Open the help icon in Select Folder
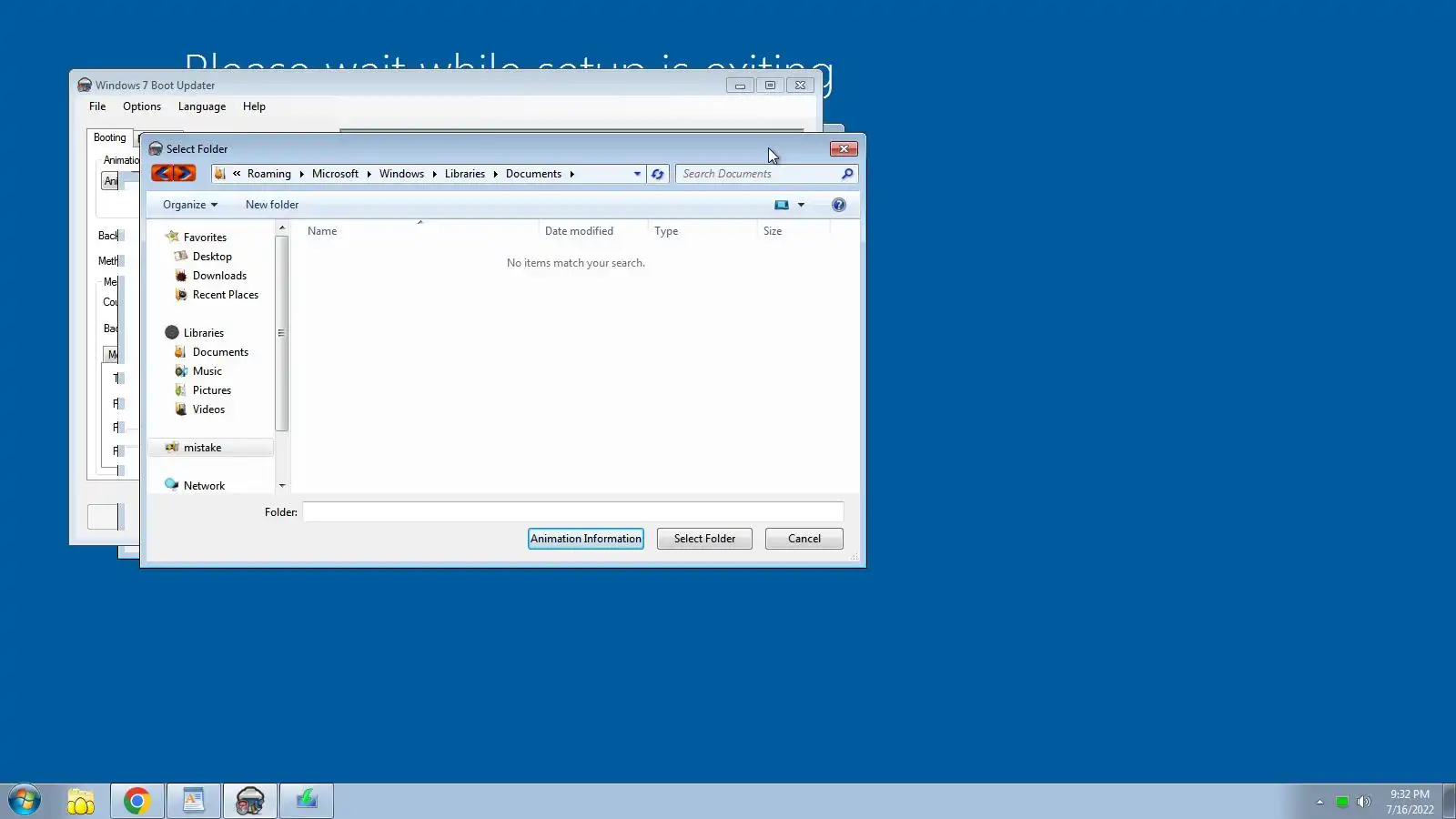1456x819 pixels. pyautogui.click(x=839, y=205)
